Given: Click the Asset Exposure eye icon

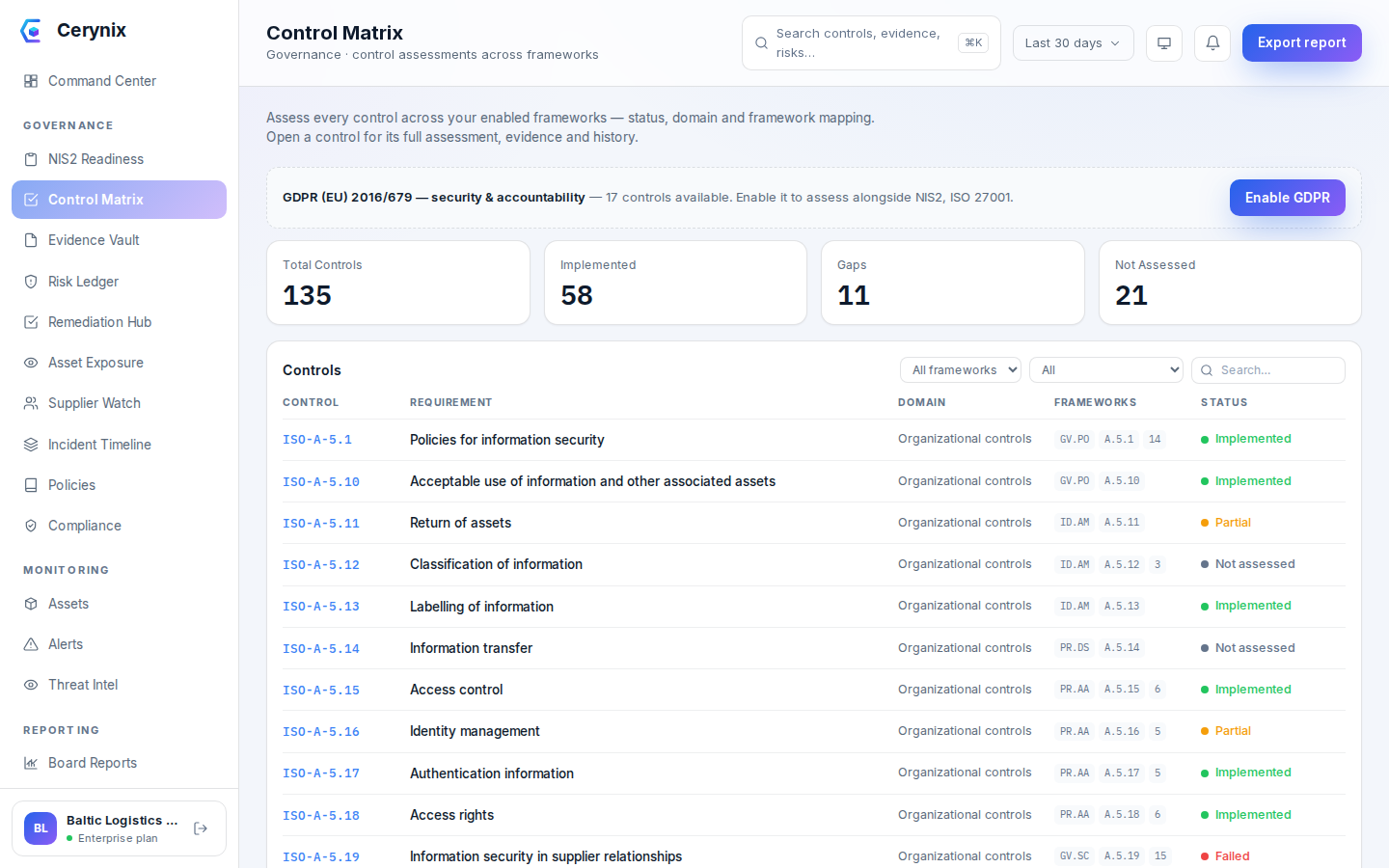Looking at the screenshot, I should tap(31, 363).
